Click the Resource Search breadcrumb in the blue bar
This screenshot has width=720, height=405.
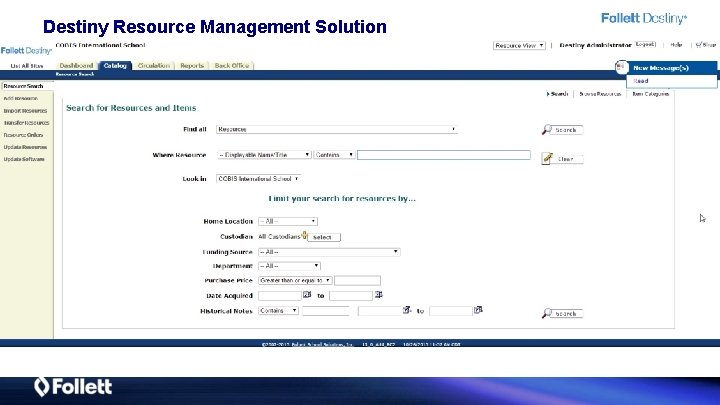pos(75,74)
